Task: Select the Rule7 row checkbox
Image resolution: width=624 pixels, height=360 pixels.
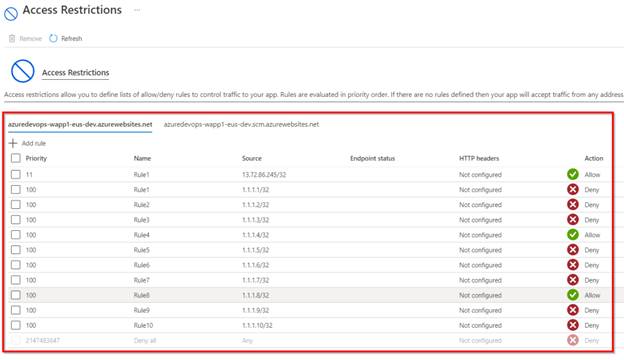Action: pos(16,280)
